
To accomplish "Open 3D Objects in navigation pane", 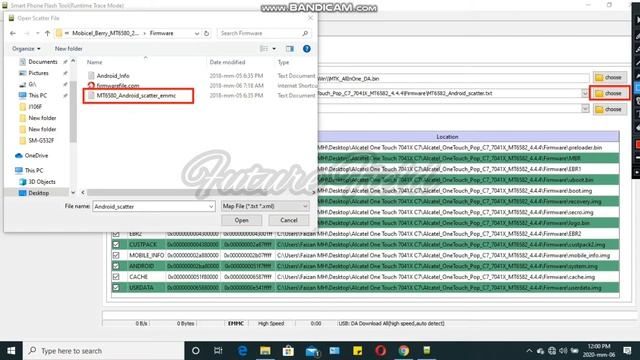I will click(x=42, y=182).
